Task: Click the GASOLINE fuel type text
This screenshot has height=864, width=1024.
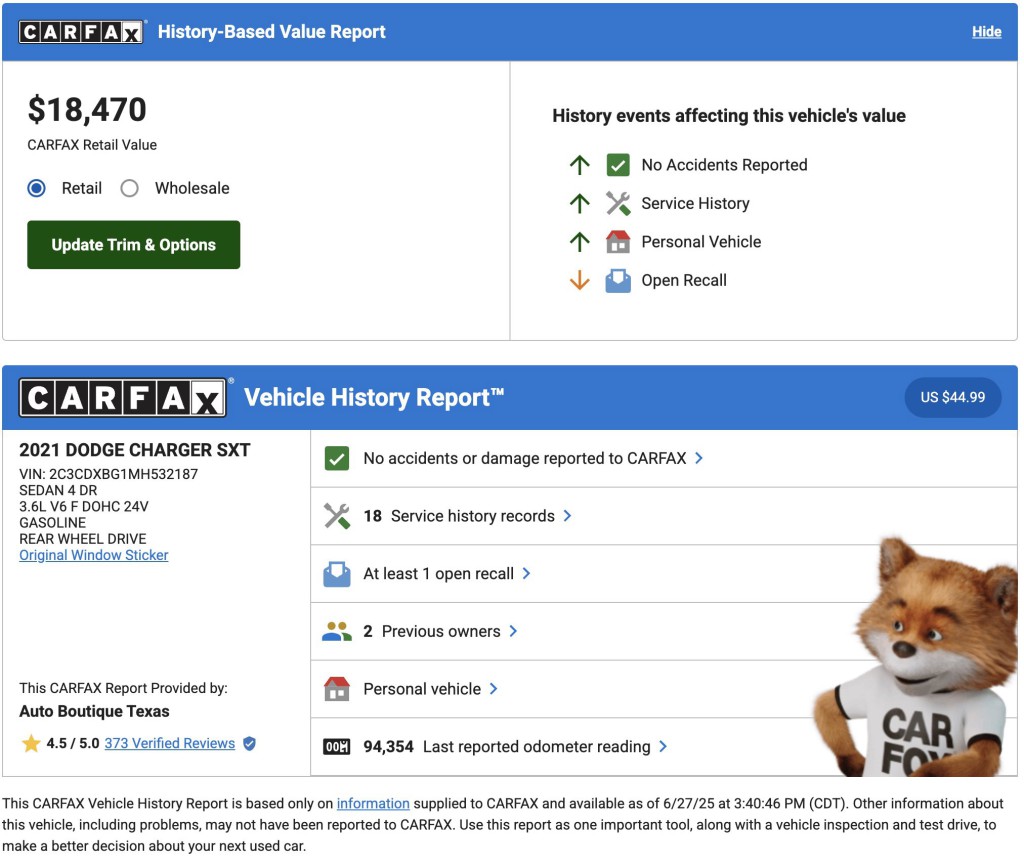Action: point(52,523)
